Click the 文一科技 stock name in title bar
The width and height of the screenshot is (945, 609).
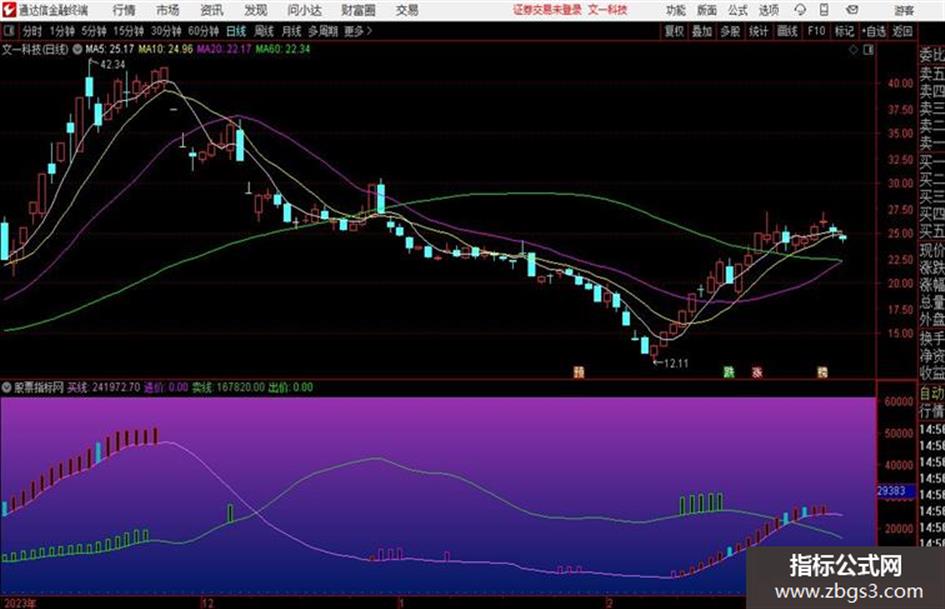tap(608, 10)
